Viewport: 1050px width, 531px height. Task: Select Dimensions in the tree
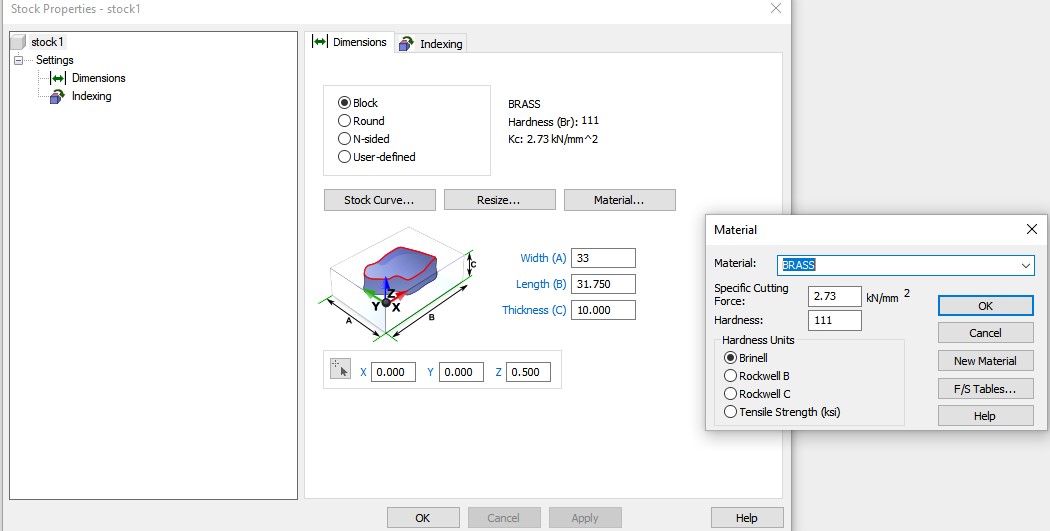(x=98, y=78)
